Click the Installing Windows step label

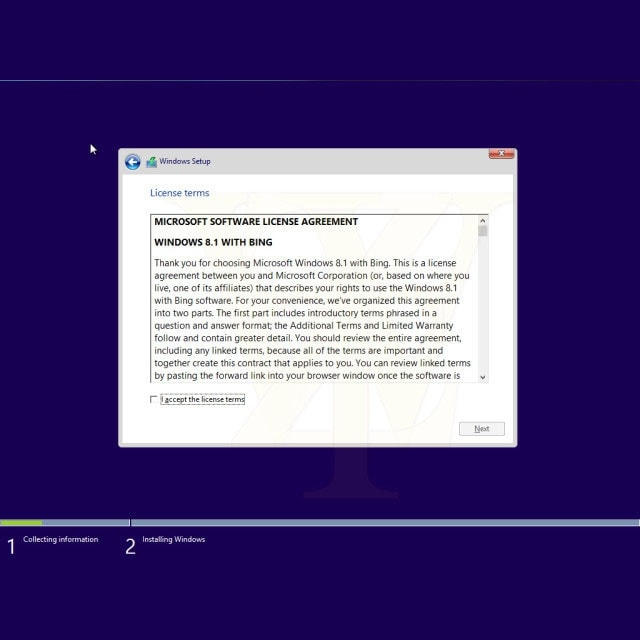(x=173, y=539)
